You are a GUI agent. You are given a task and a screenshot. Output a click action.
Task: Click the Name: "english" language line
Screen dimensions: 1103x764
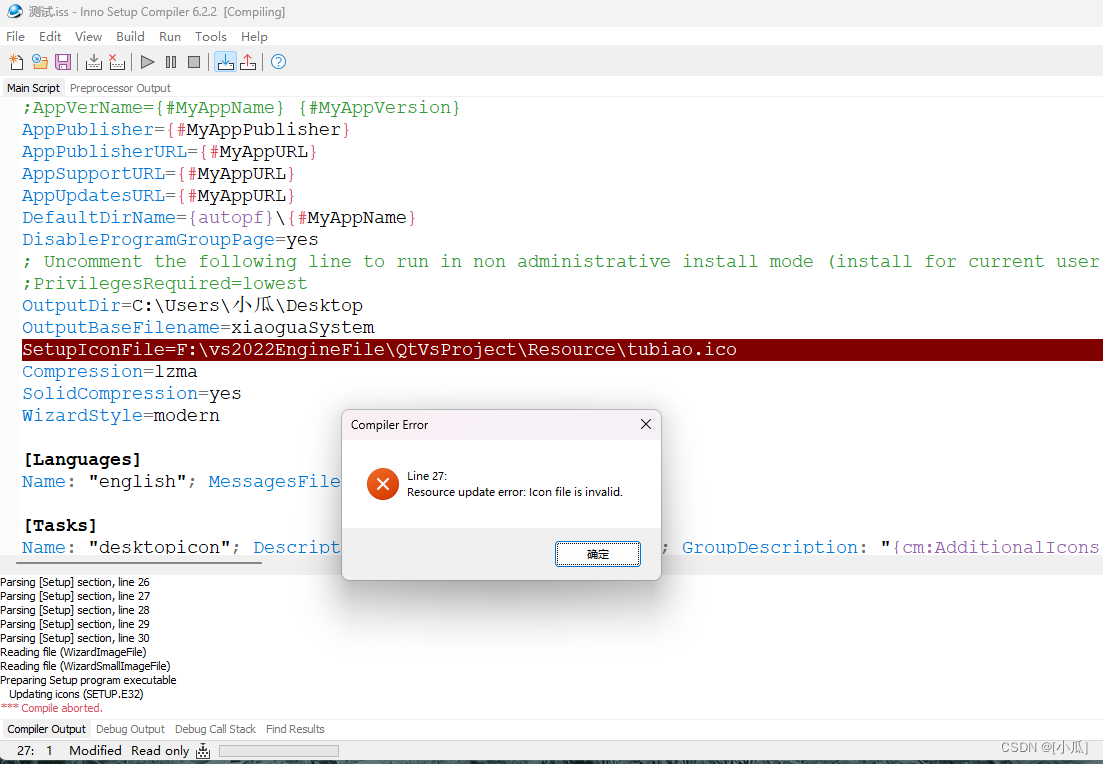pos(181,482)
